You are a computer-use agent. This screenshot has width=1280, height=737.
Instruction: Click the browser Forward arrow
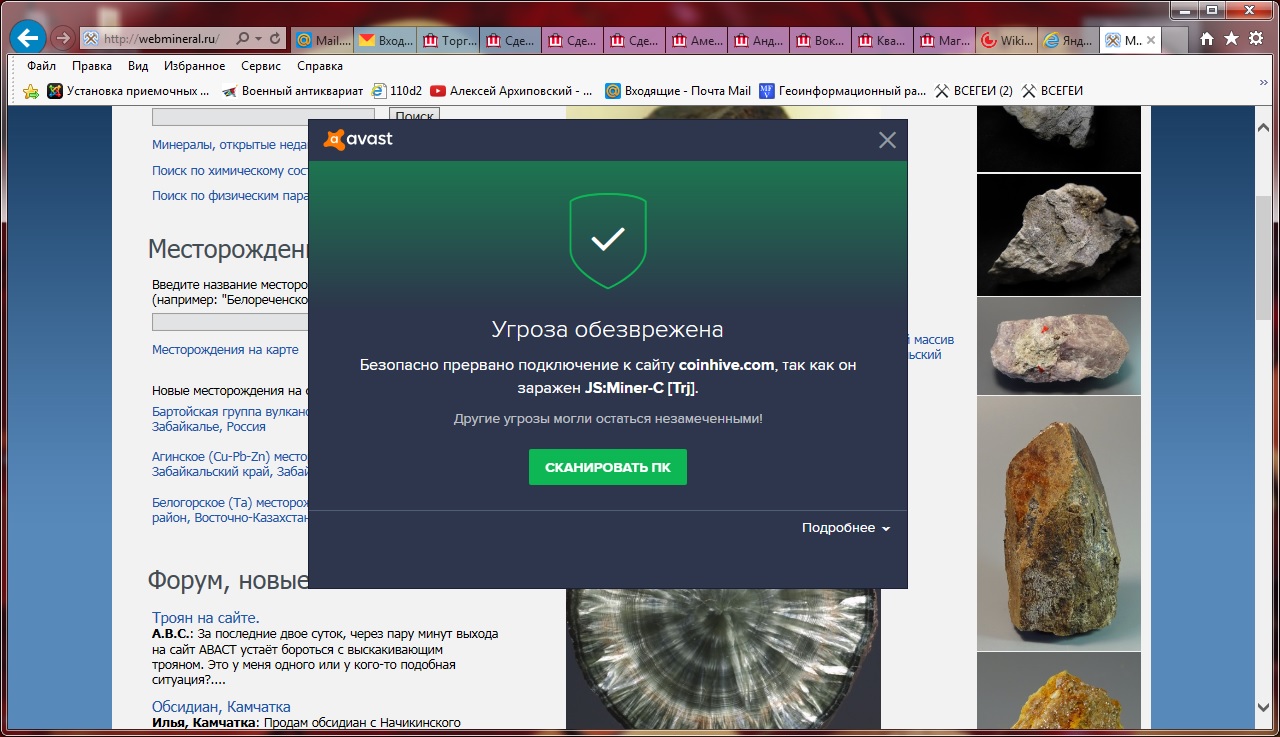click(63, 39)
